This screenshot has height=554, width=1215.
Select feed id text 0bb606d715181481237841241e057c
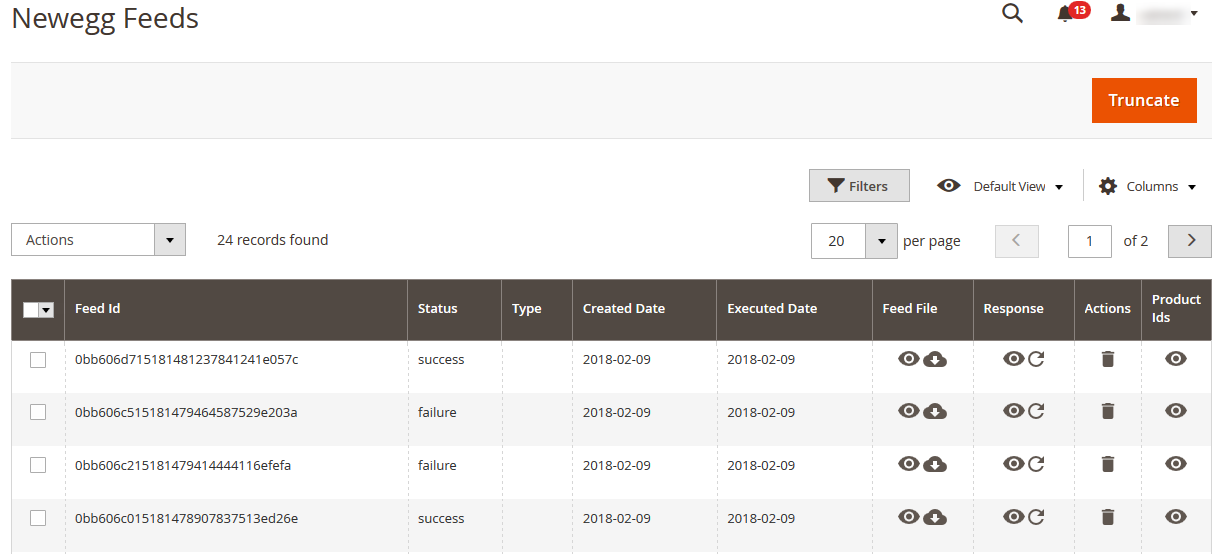pyautogui.click(x=186, y=359)
